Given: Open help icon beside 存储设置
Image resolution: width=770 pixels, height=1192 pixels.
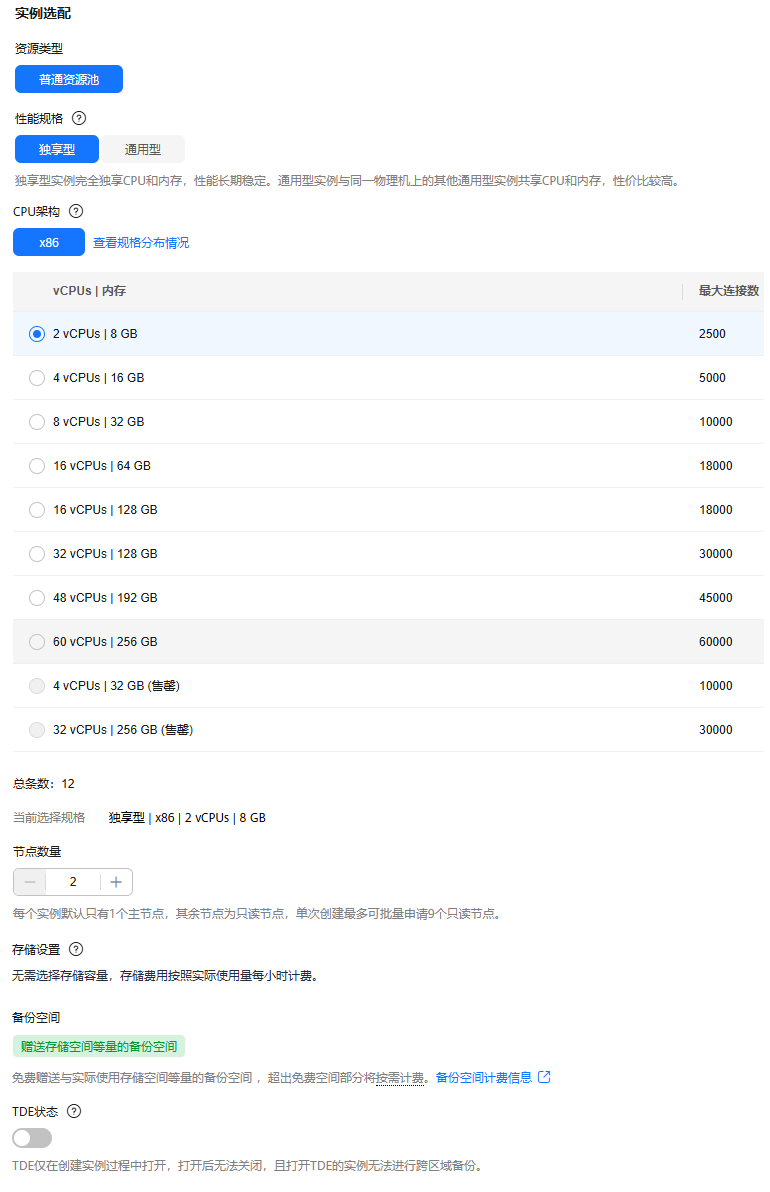Looking at the screenshot, I should [76, 949].
